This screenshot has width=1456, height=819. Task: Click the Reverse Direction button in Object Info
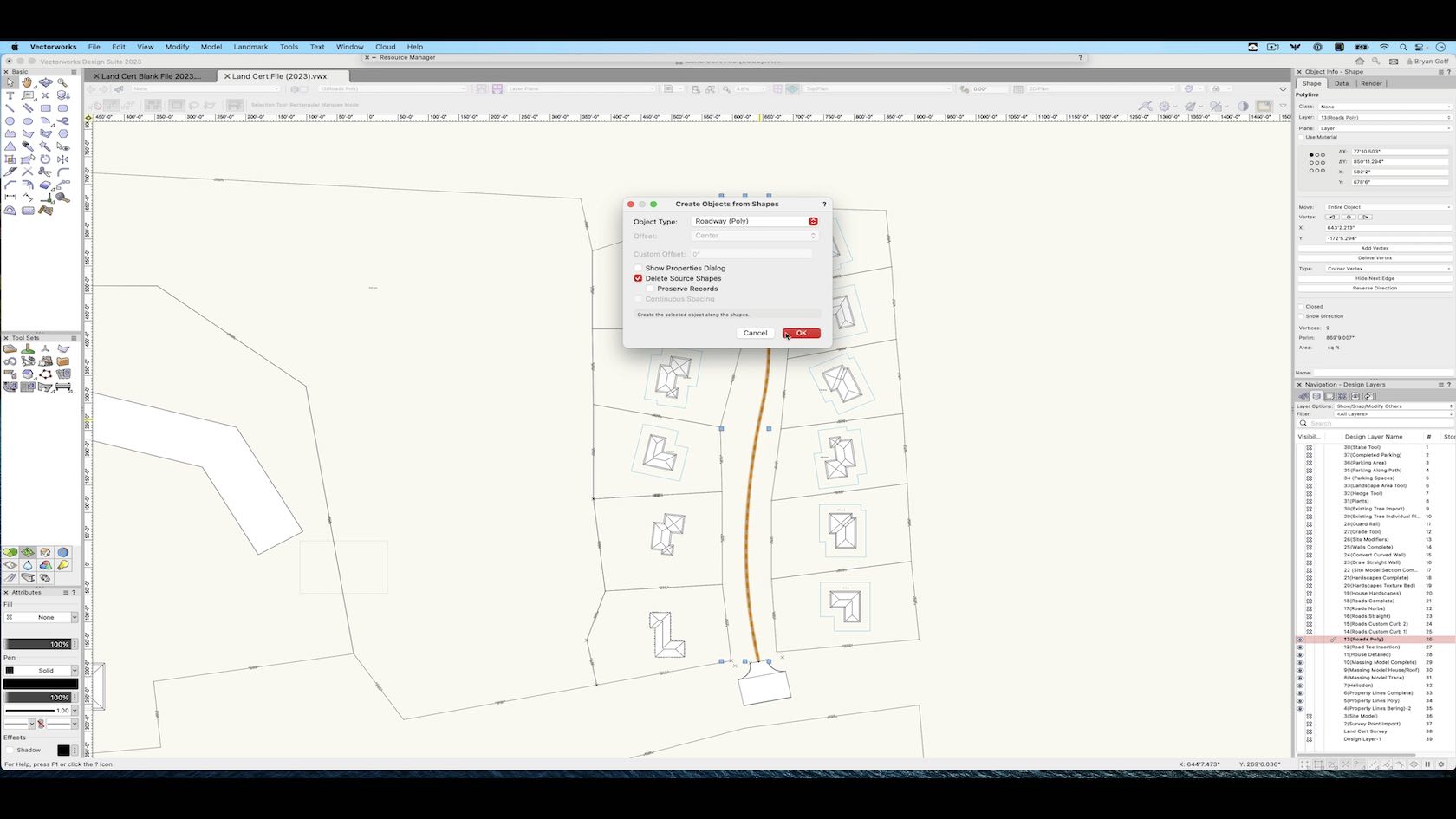click(x=1374, y=287)
